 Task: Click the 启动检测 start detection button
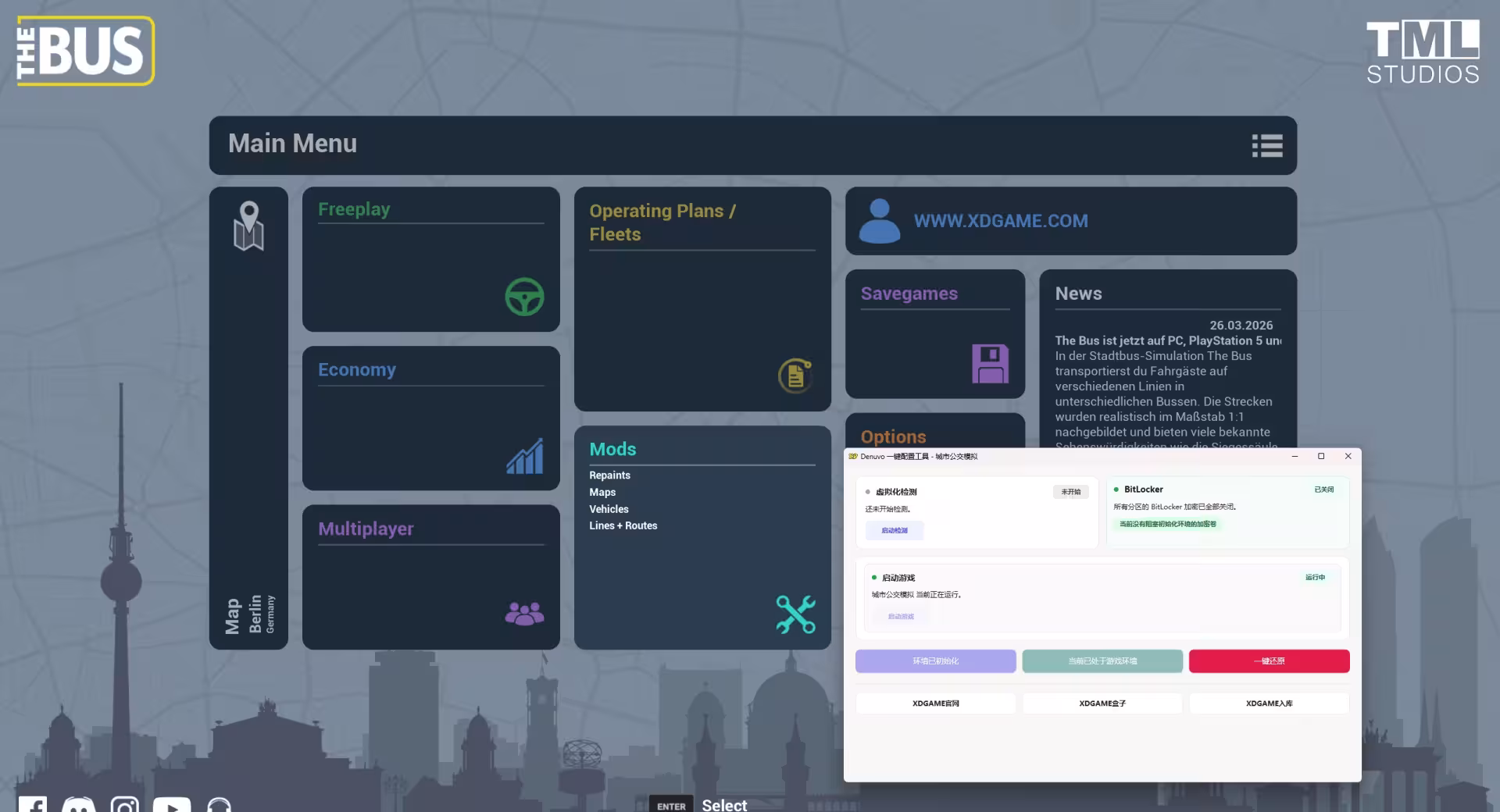895,531
